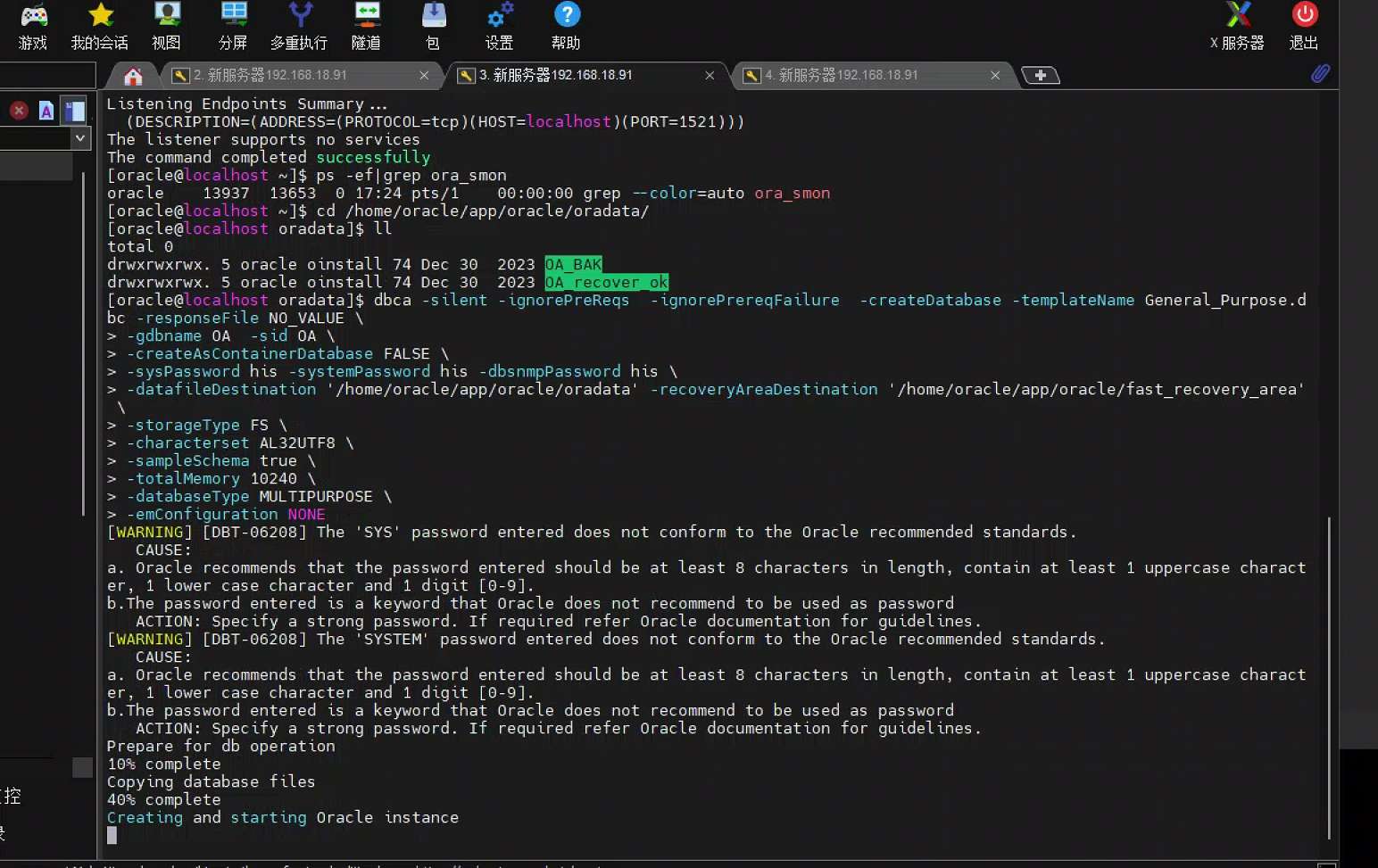The height and width of the screenshot is (868, 1378).
Task: Click the 'total 0' line in terminal
Action: point(140,247)
